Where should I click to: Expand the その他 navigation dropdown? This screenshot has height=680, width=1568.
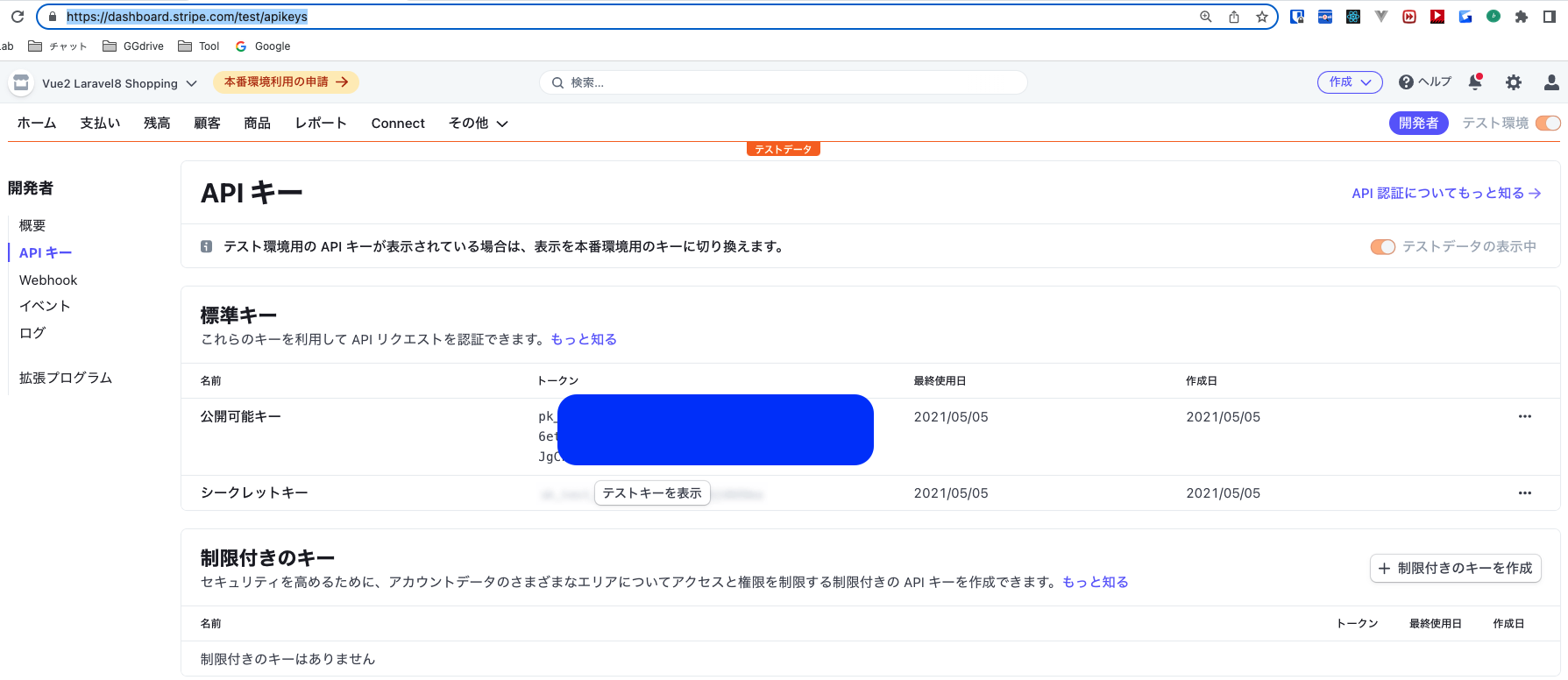click(x=479, y=124)
